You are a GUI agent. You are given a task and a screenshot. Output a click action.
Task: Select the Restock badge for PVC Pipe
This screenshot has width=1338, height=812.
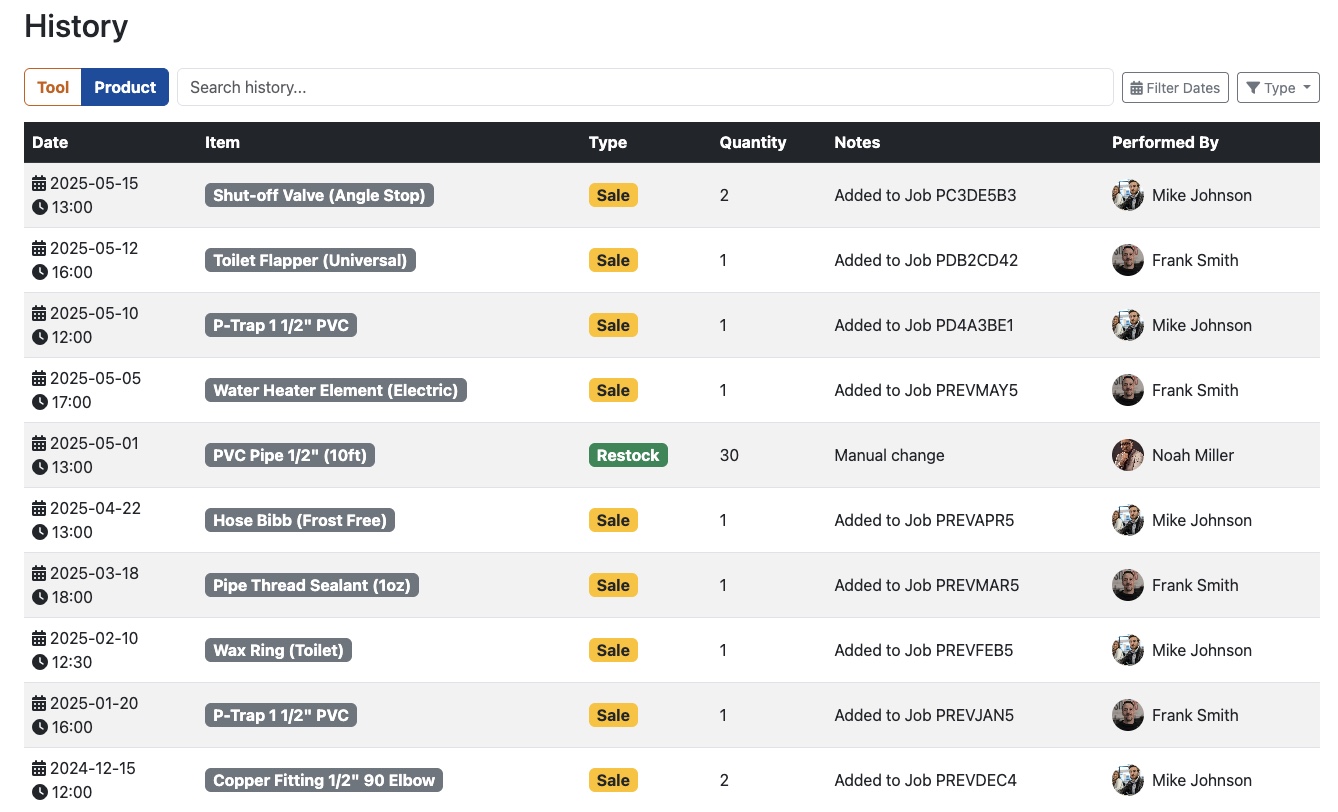628,455
